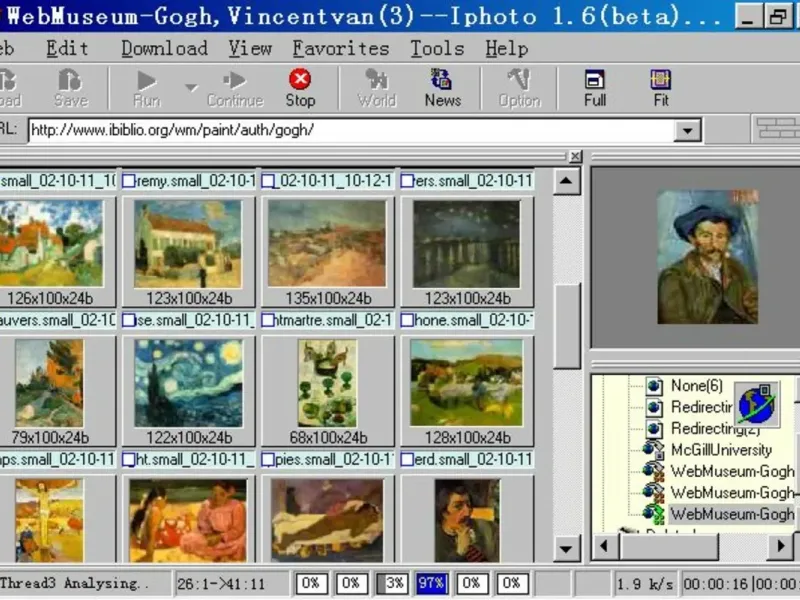Click the brick wall icon beside URL bar
The height and width of the screenshot is (600, 800).
pos(777,129)
